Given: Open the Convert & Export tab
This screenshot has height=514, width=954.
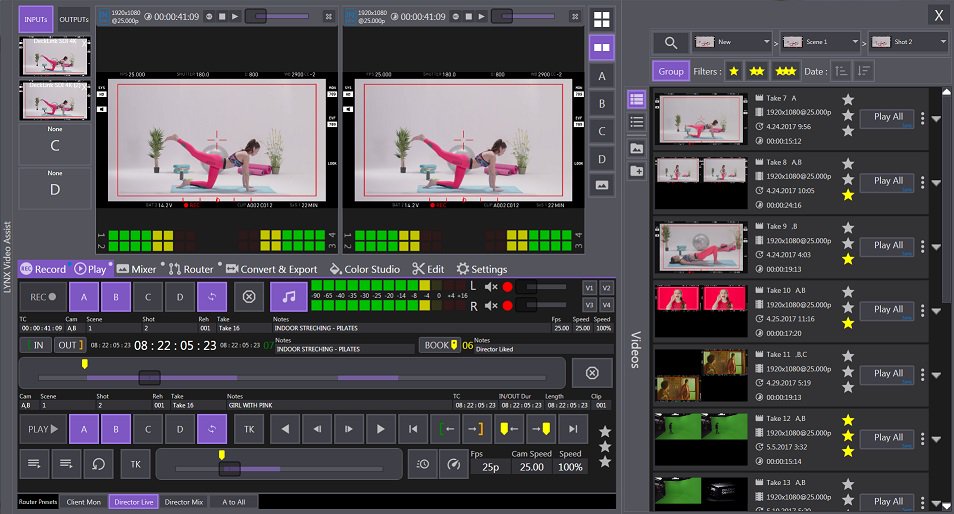Looking at the screenshot, I should click(x=272, y=269).
